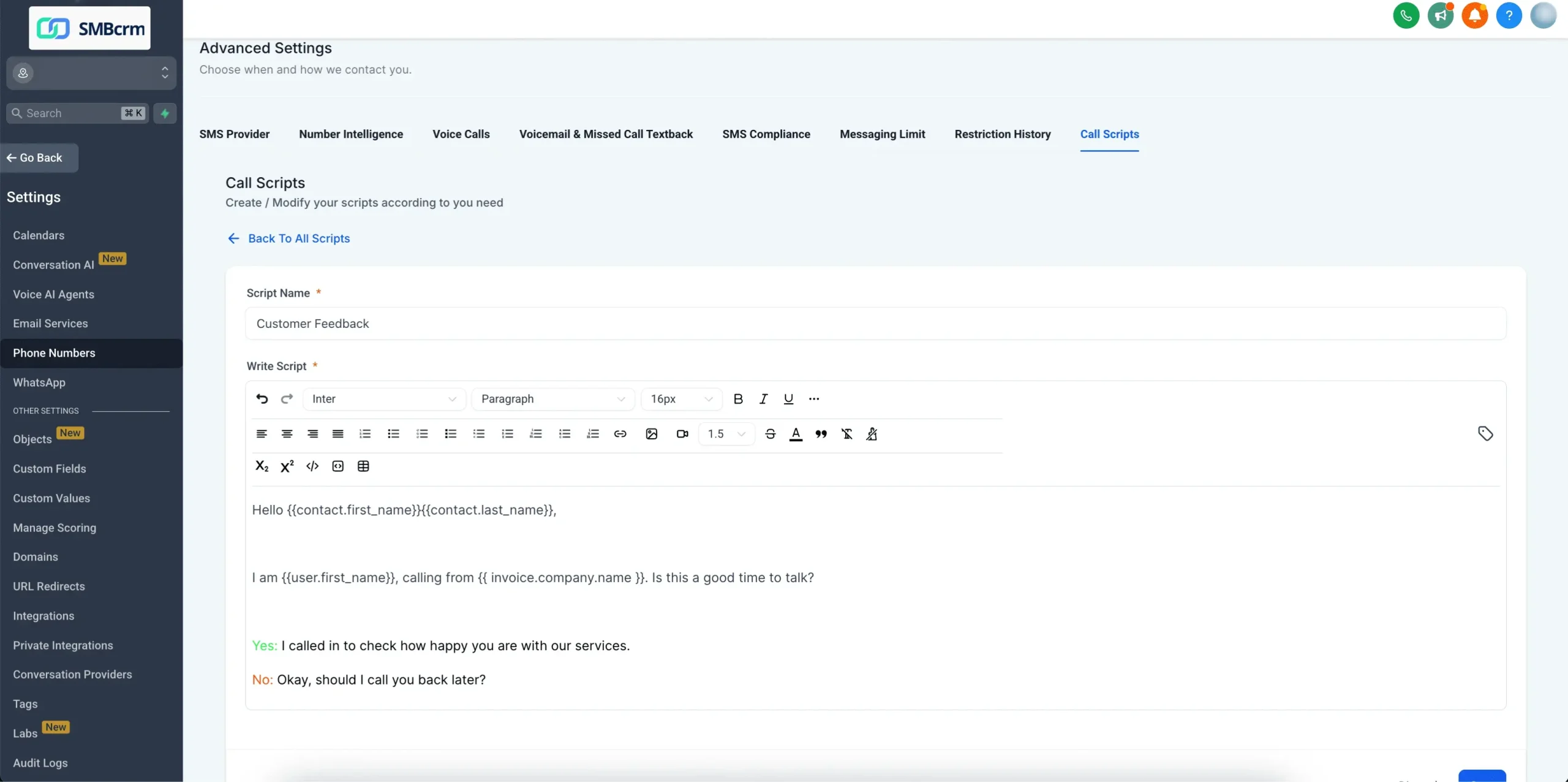Center align the text
Screen dimensions: 1568x782
coord(287,434)
